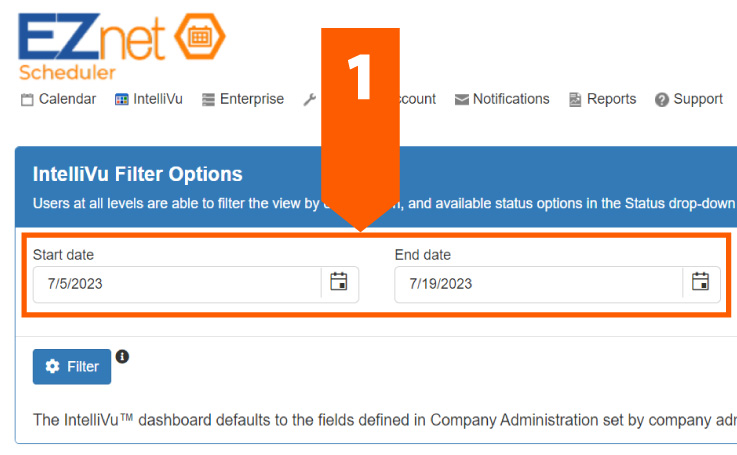Click the Enterprise server icon
This screenshot has width=737, height=455.
click(x=208, y=100)
